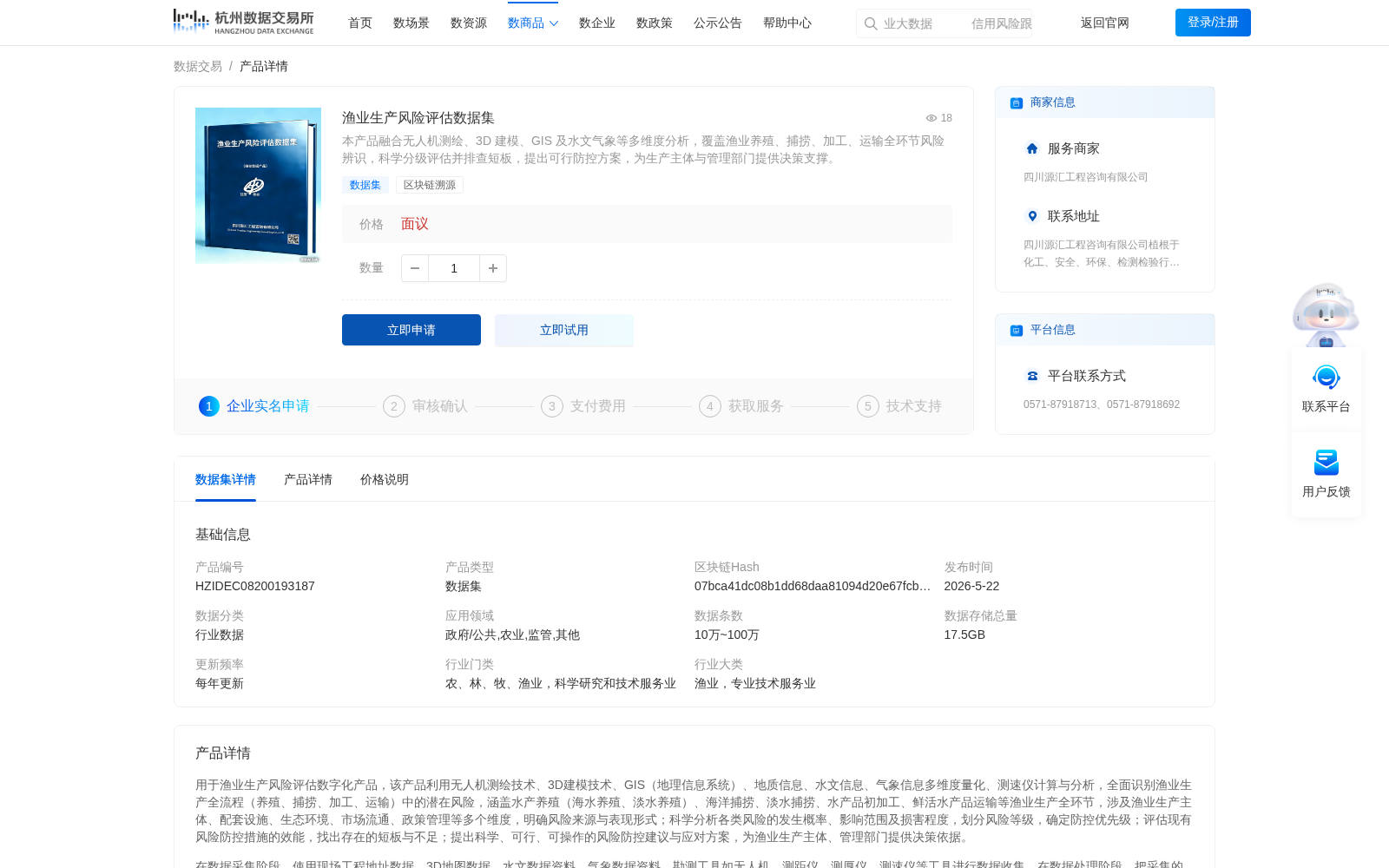Click the search magnifier icon

[871, 23]
